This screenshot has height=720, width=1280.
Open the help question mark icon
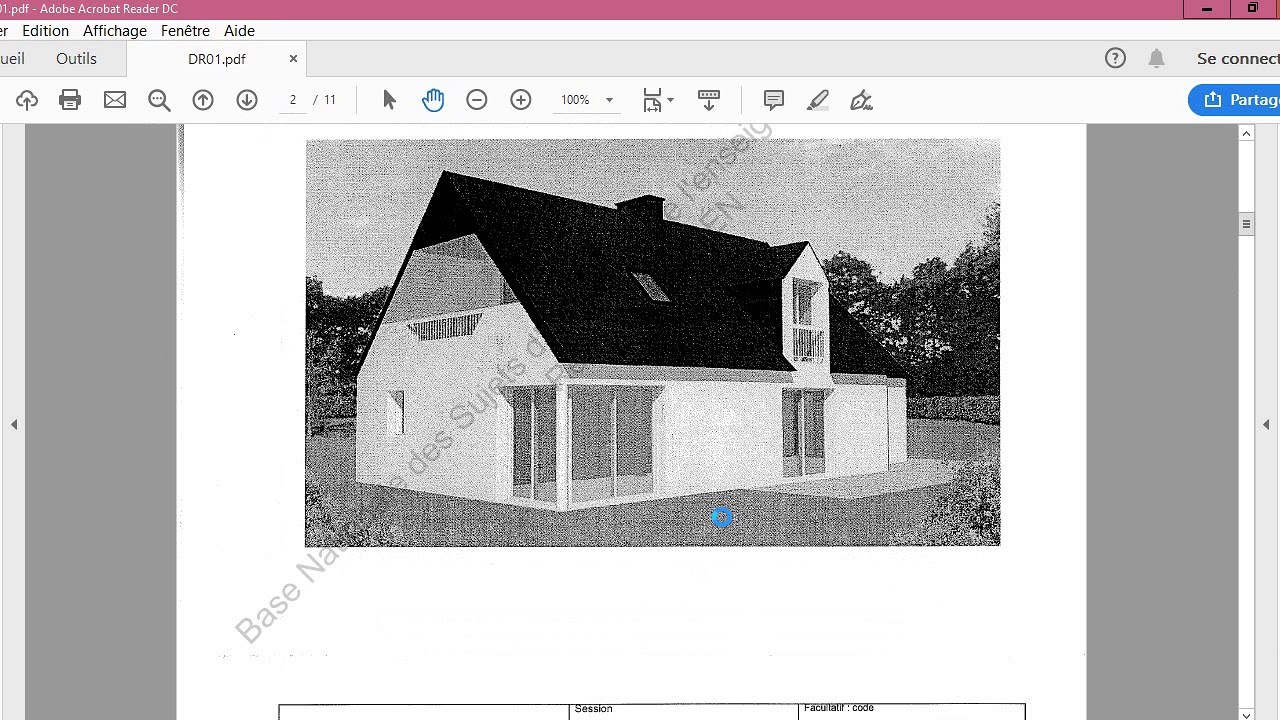click(1115, 58)
